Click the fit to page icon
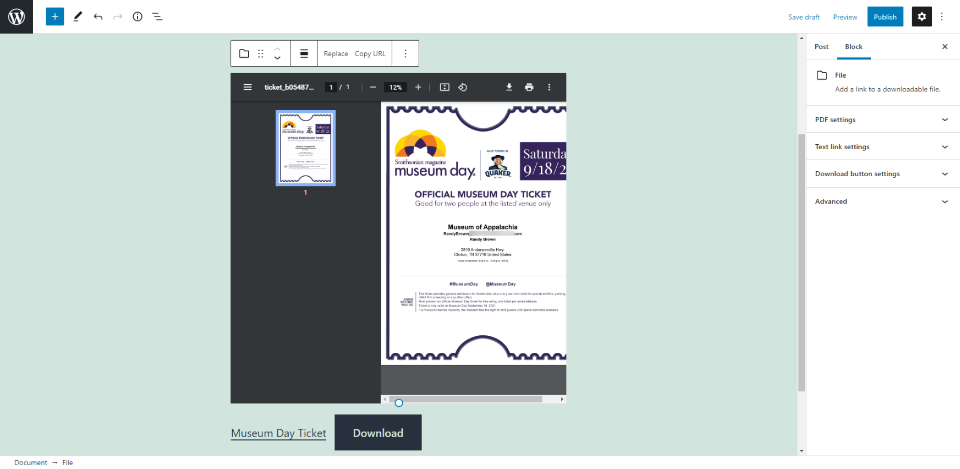The height and width of the screenshot is (469, 960). [x=445, y=87]
